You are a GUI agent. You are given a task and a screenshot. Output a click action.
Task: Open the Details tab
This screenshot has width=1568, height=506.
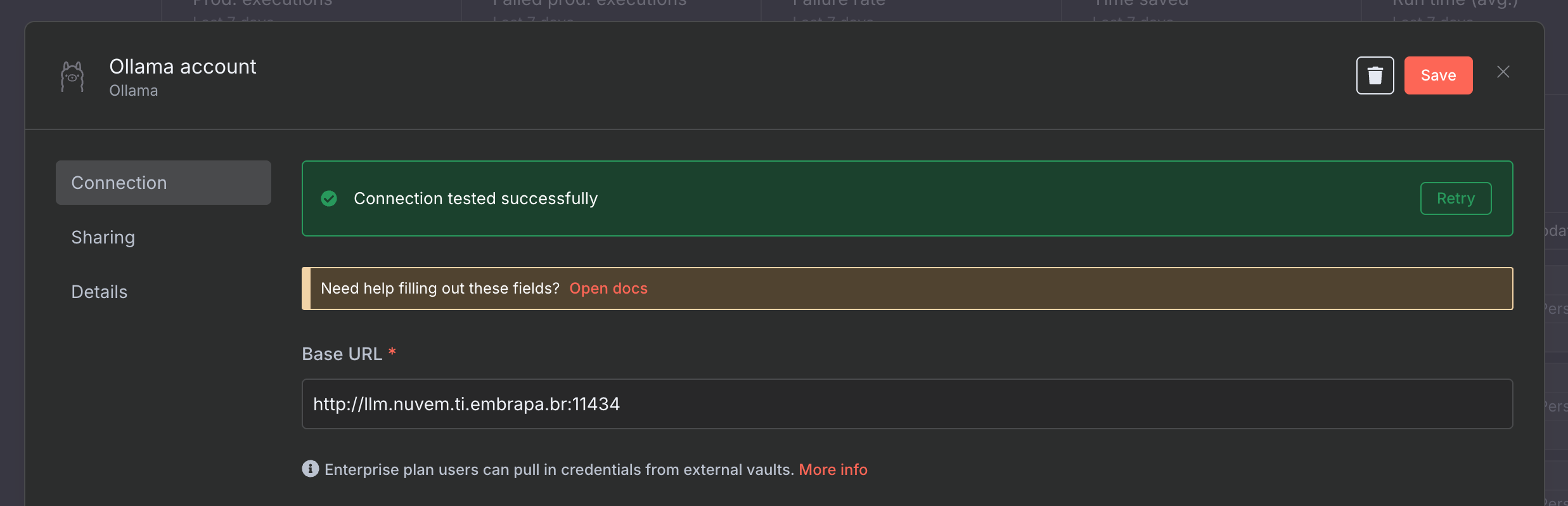[100, 292]
